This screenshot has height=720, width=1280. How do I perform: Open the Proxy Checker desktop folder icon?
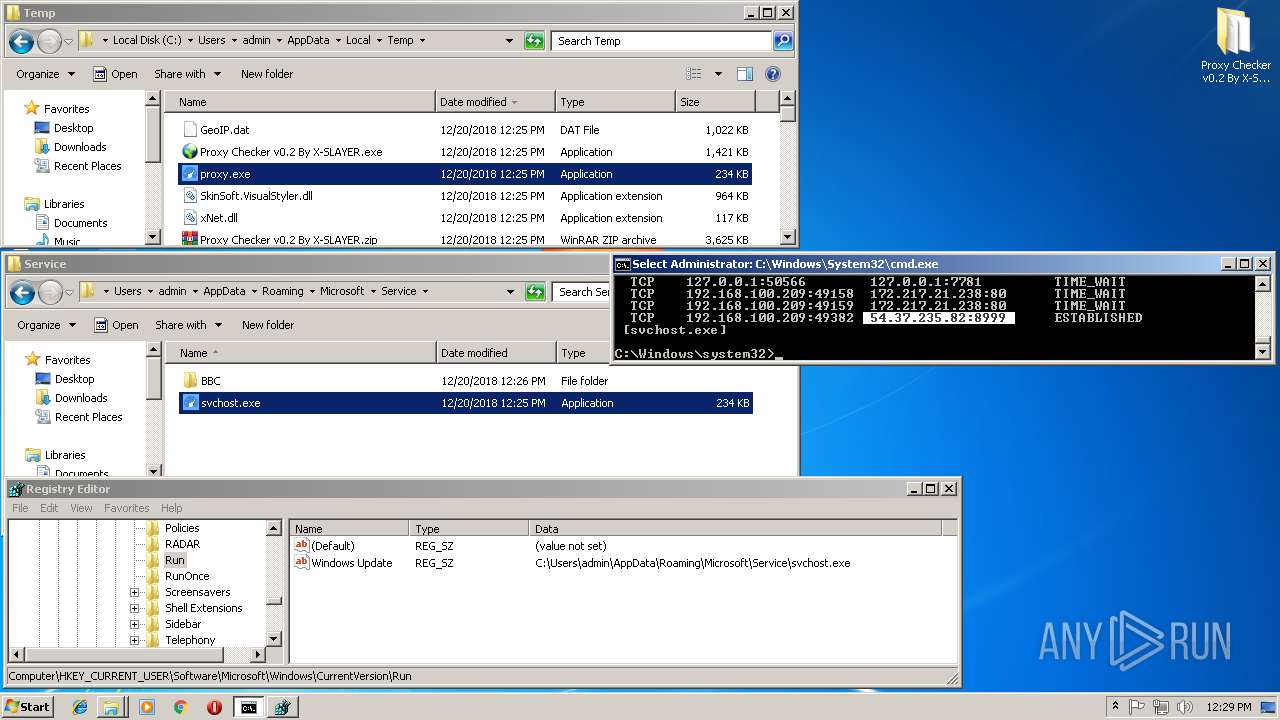coord(1236,45)
